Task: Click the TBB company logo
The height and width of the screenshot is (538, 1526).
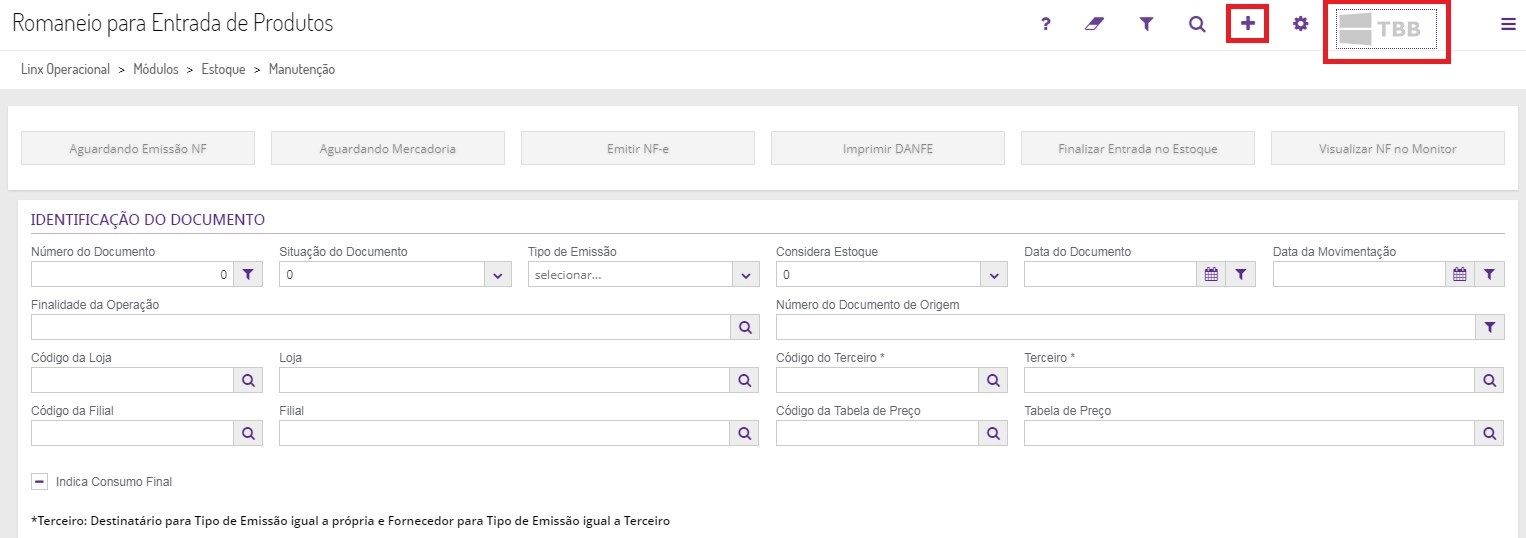Action: click(x=1386, y=29)
